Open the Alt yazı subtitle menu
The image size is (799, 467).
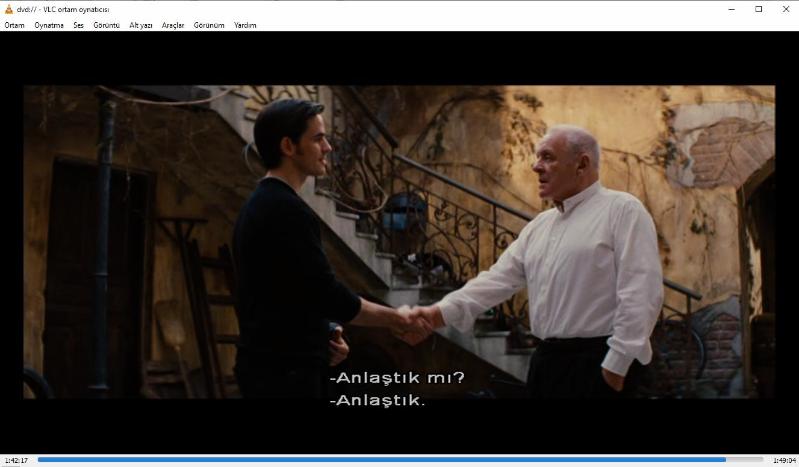141,25
